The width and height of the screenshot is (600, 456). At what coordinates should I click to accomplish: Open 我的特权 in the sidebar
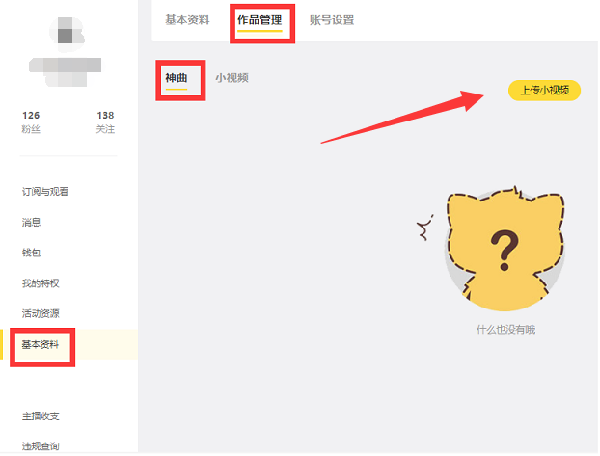41,283
